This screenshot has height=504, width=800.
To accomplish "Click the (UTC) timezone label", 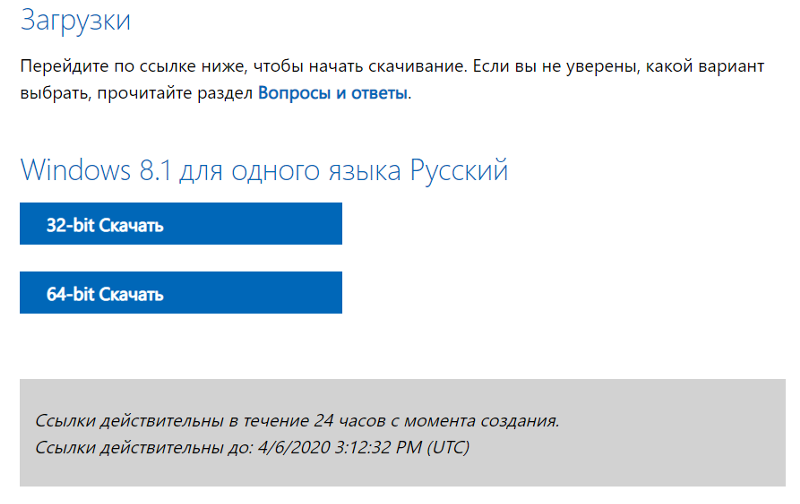I will click(448, 447).
